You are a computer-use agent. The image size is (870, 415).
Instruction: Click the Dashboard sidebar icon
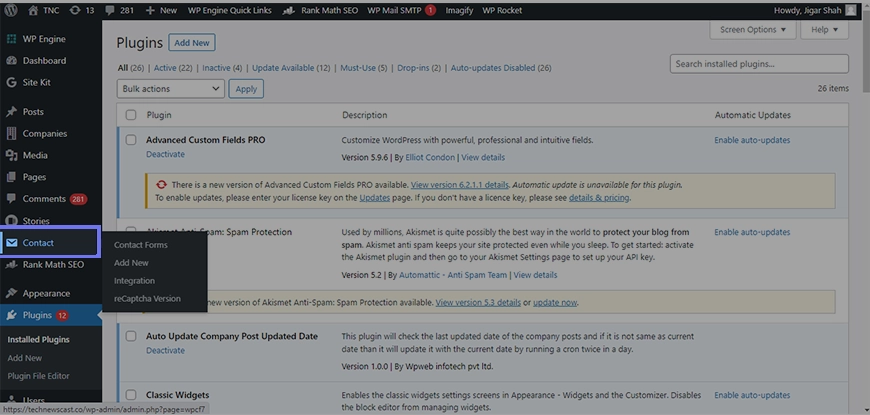(x=11, y=60)
